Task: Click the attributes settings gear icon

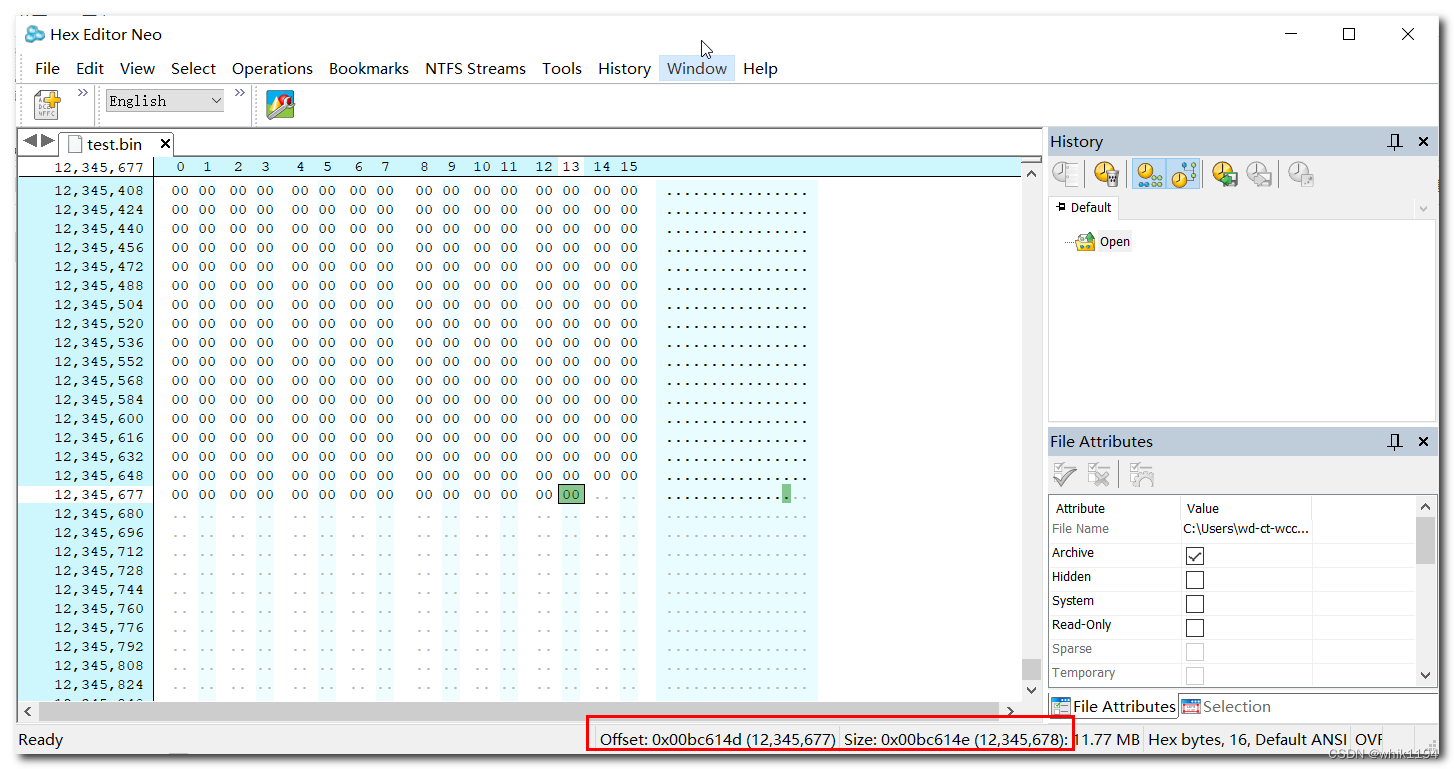Action: pyautogui.click(x=1141, y=474)
